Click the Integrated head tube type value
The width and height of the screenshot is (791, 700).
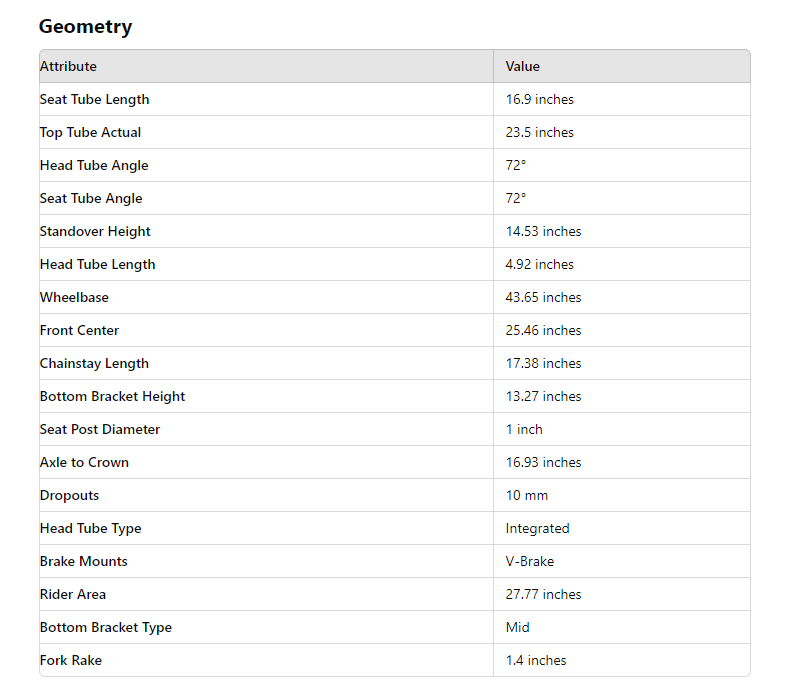click(537, 529)
